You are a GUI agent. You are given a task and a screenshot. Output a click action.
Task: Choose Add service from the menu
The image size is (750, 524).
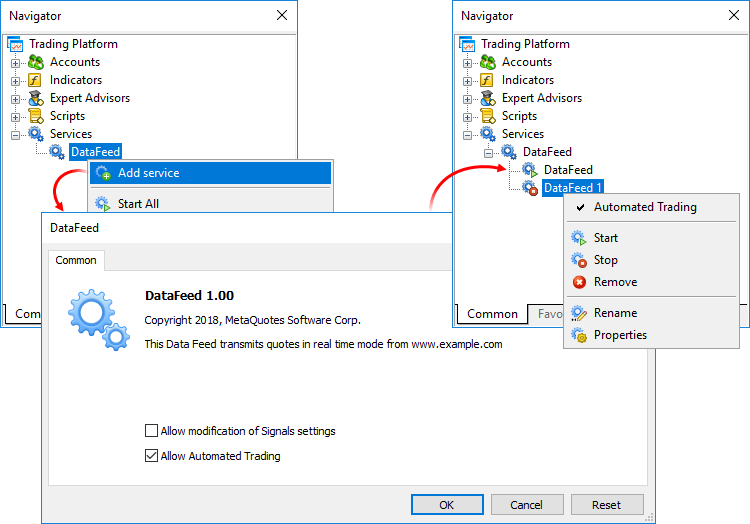(x=148, y=173)
